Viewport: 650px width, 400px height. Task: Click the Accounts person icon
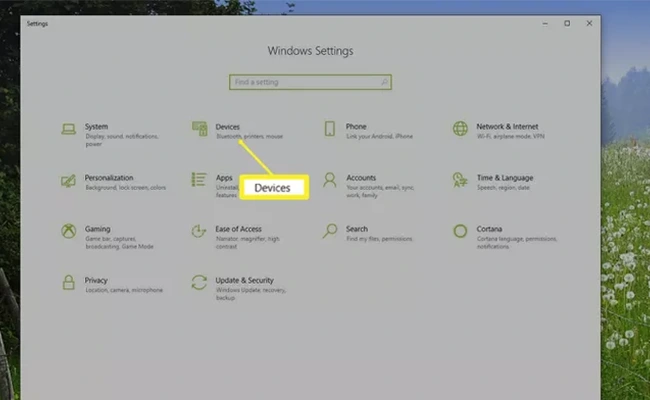(330, 180)
